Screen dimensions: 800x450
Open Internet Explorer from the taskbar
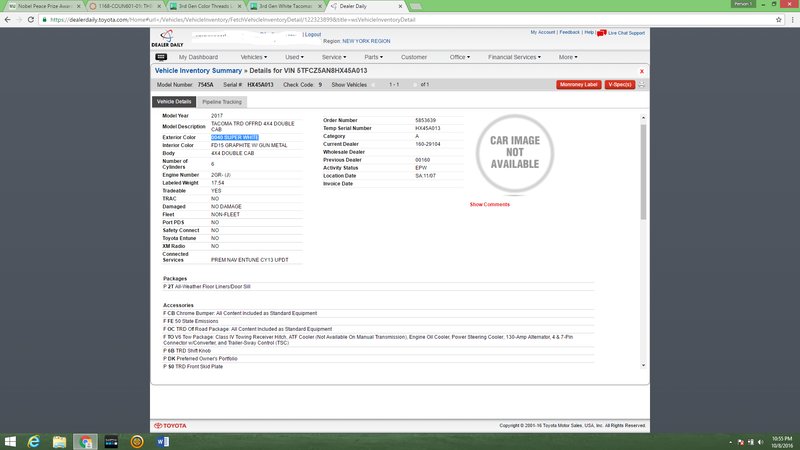[x=34, y=442]
